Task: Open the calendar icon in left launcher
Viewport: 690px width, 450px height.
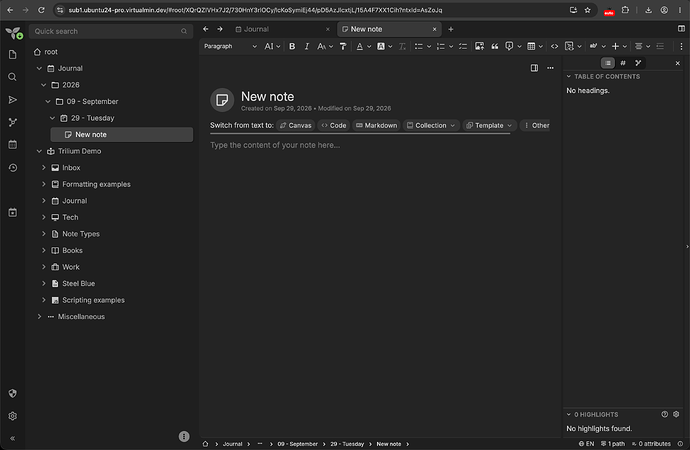Action: coord(12,145)
